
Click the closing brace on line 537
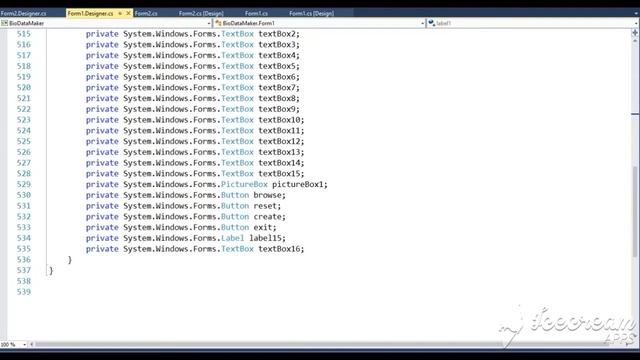(x=51, y=271)
